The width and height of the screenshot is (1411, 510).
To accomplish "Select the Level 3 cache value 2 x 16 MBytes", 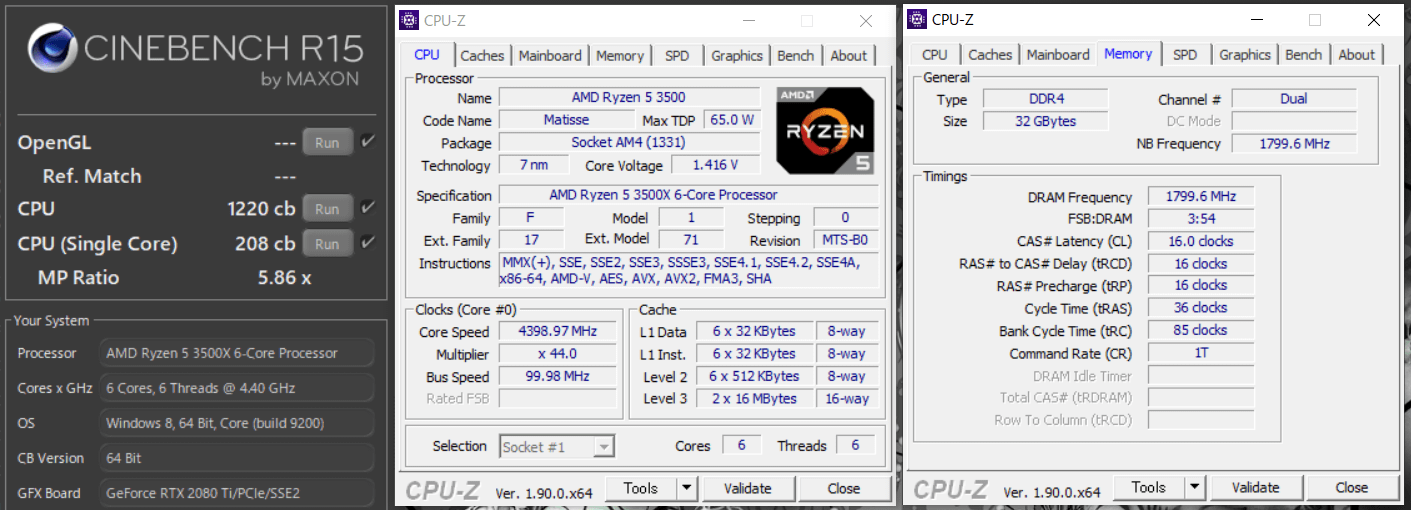I will coord(755,398).
